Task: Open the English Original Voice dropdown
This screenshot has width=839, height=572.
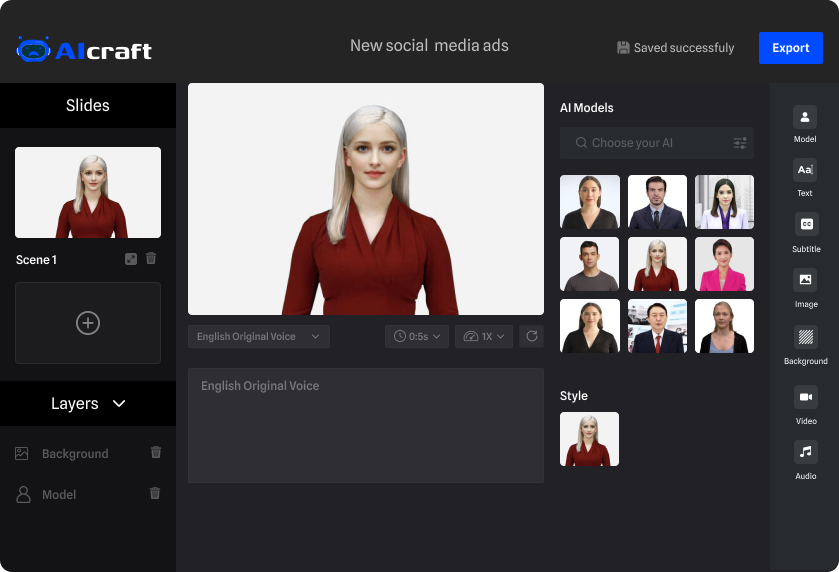Action: (x=258, y=337)
